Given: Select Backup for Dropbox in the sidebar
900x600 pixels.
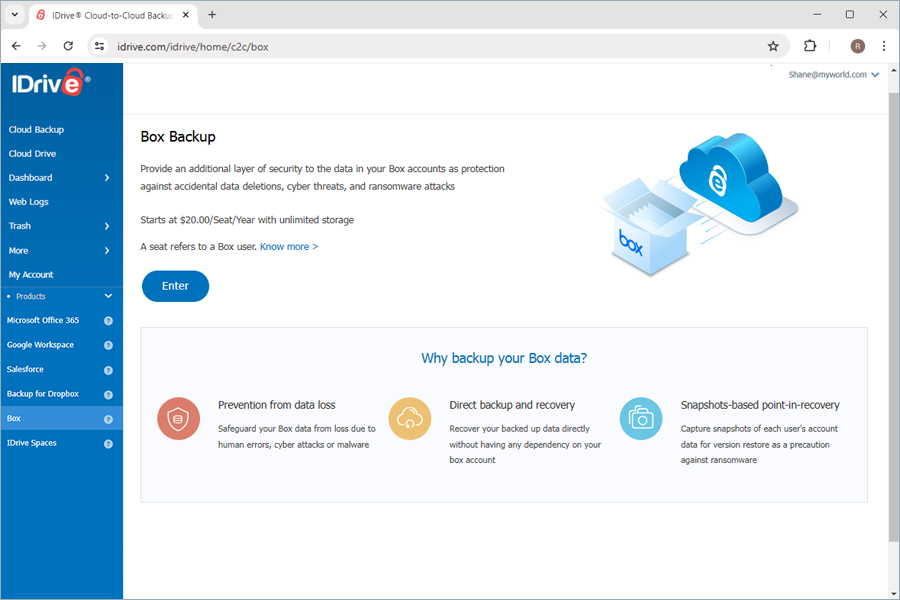Looking at the screenshot, I should click(42, 393).
